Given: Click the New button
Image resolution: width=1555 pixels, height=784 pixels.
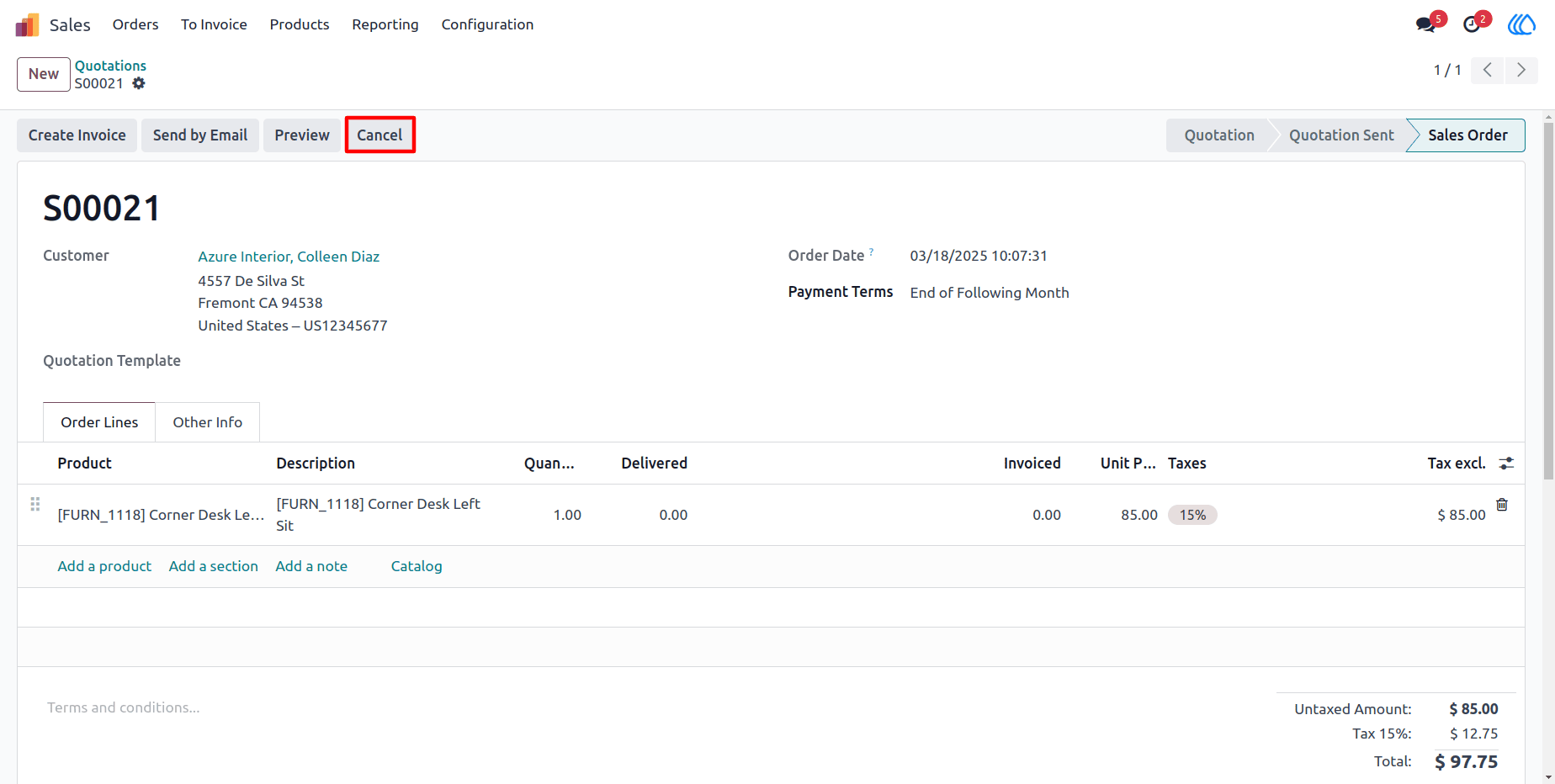Looking at the screenshot, I should 44,74.
